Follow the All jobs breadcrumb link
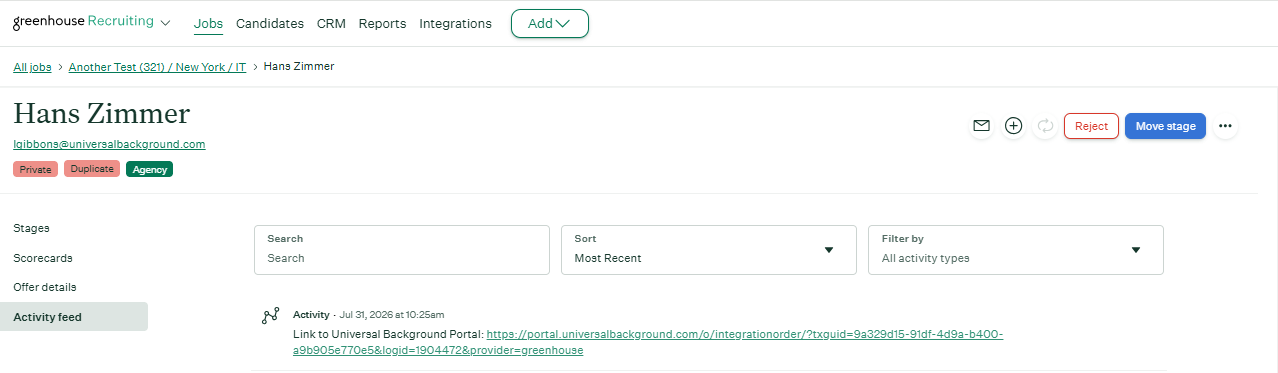The width and height of the screenshot is (1278, 373). [x=32, y=67]
